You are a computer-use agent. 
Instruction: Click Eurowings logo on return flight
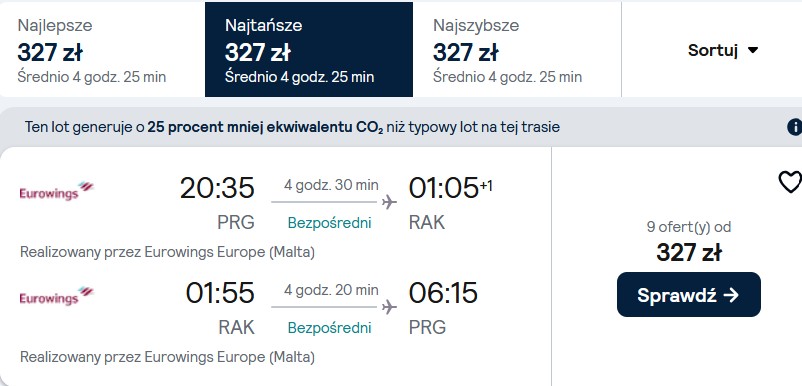(x=56, y=296)
